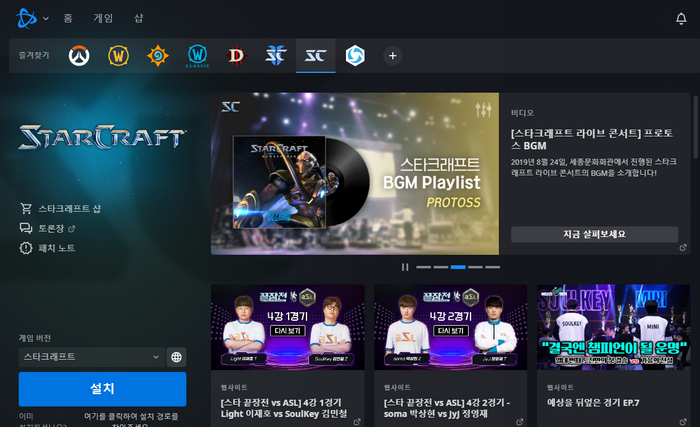Select the Diablo III icon

[x=237, y=56]
